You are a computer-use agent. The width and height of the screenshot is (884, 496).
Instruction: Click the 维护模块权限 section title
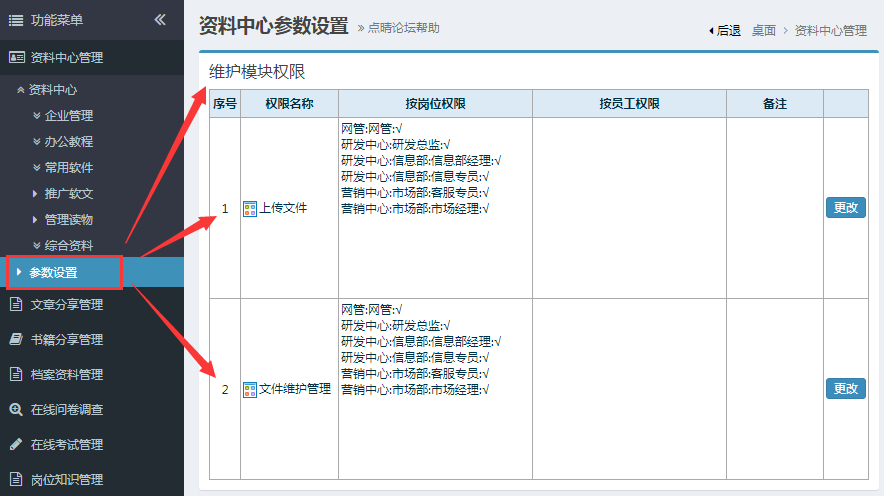point(257,72)
